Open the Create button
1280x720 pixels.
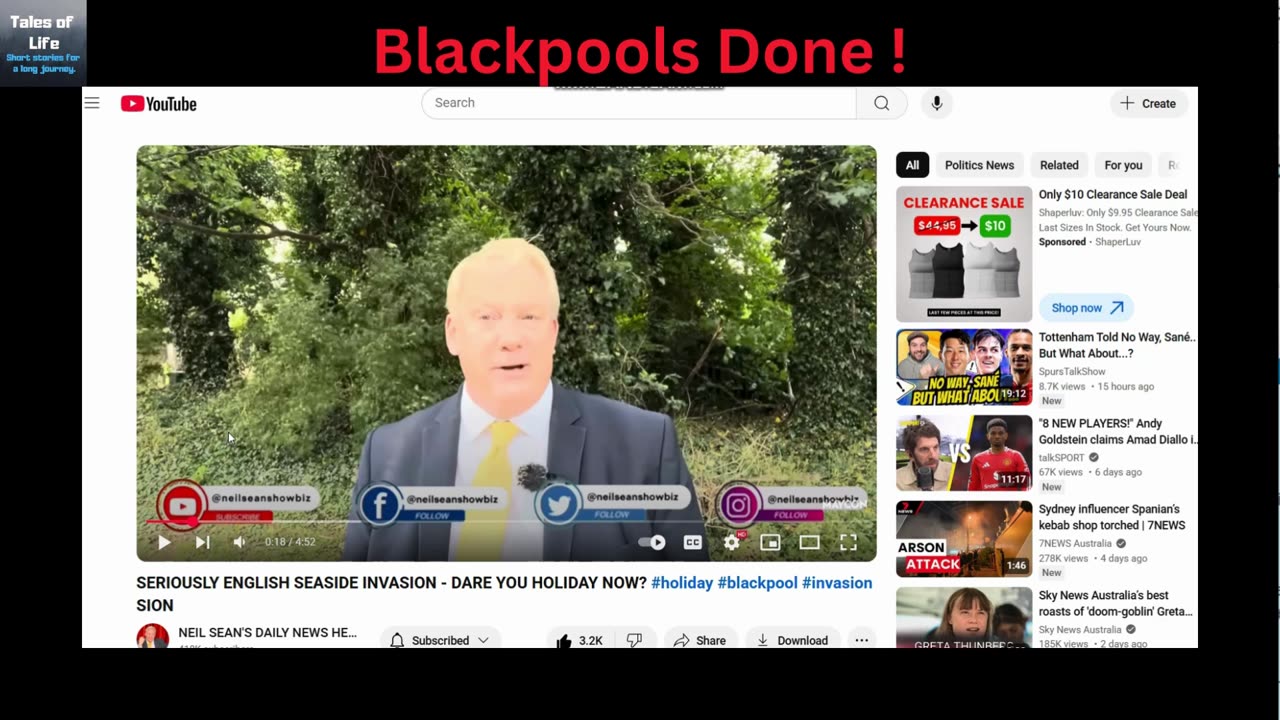[x=1148, y=103]
